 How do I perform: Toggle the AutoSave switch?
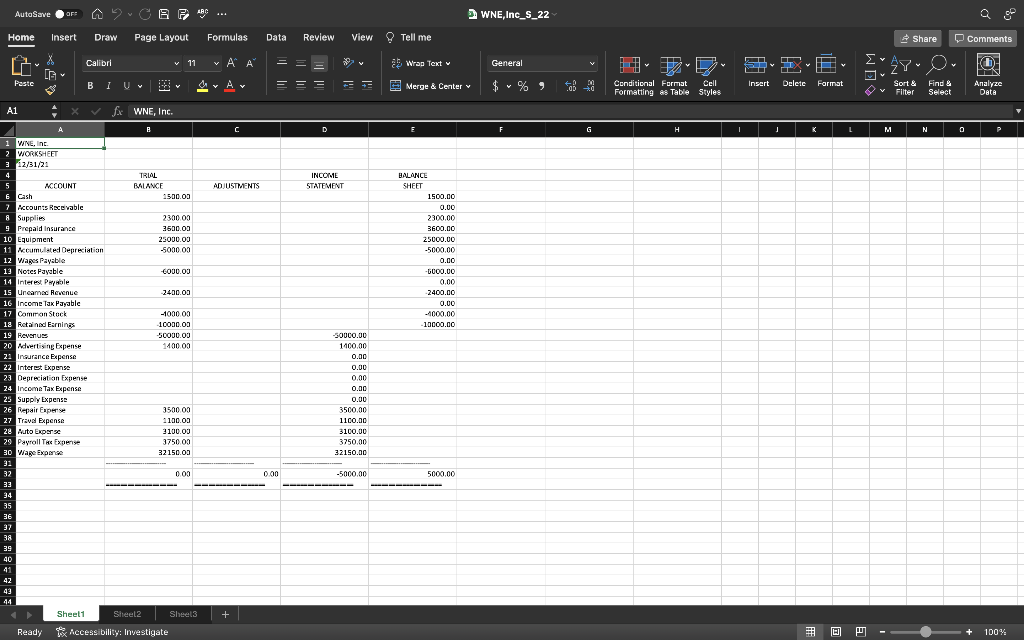(x=68, y=14)
